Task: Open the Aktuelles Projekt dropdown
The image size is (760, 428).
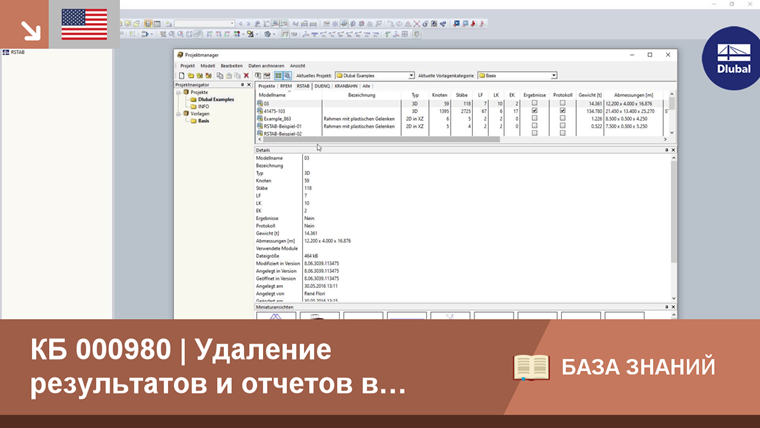Action: tap(411, 76)
